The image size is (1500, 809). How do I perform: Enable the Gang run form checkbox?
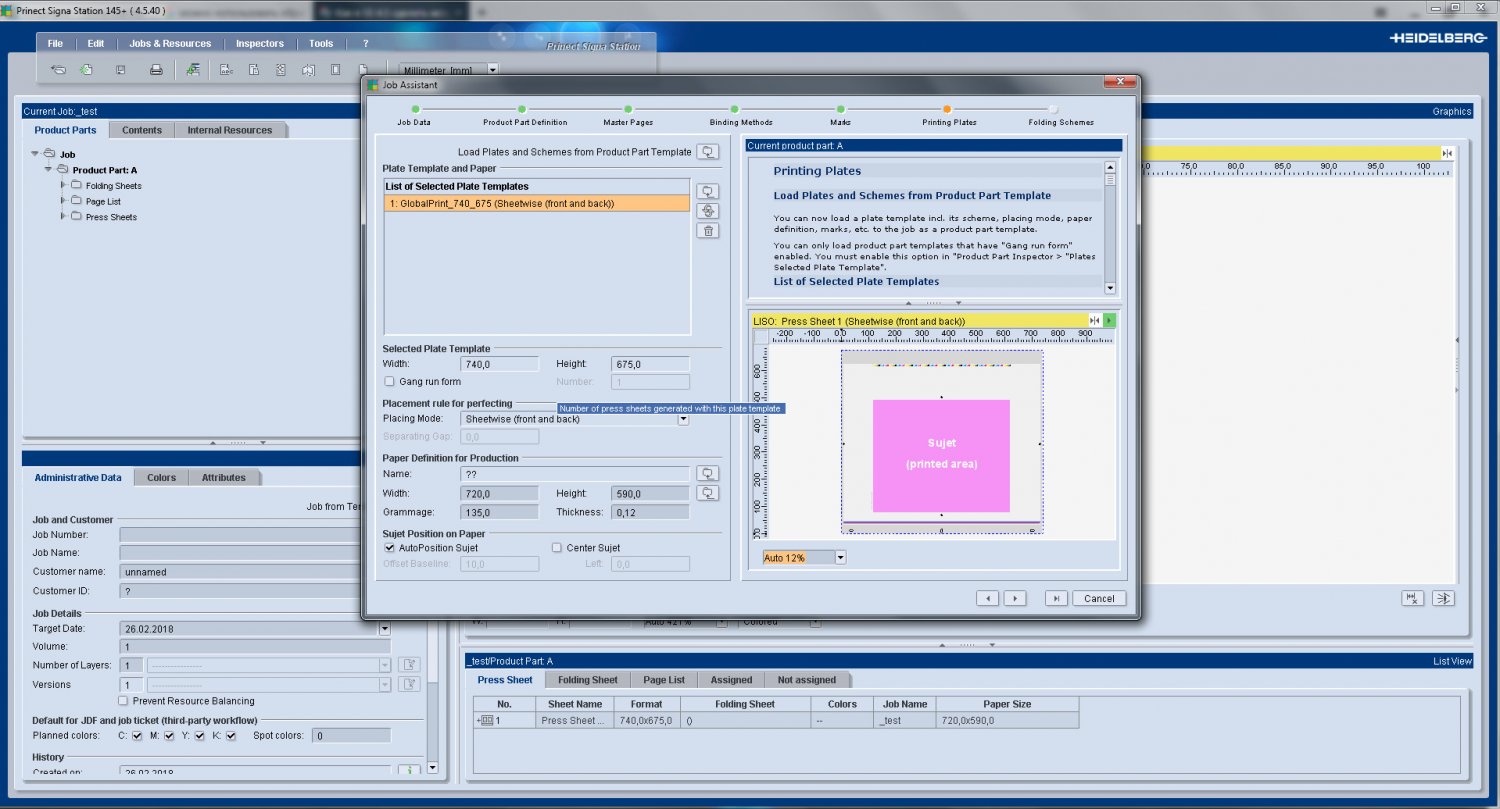click(390, 382)
